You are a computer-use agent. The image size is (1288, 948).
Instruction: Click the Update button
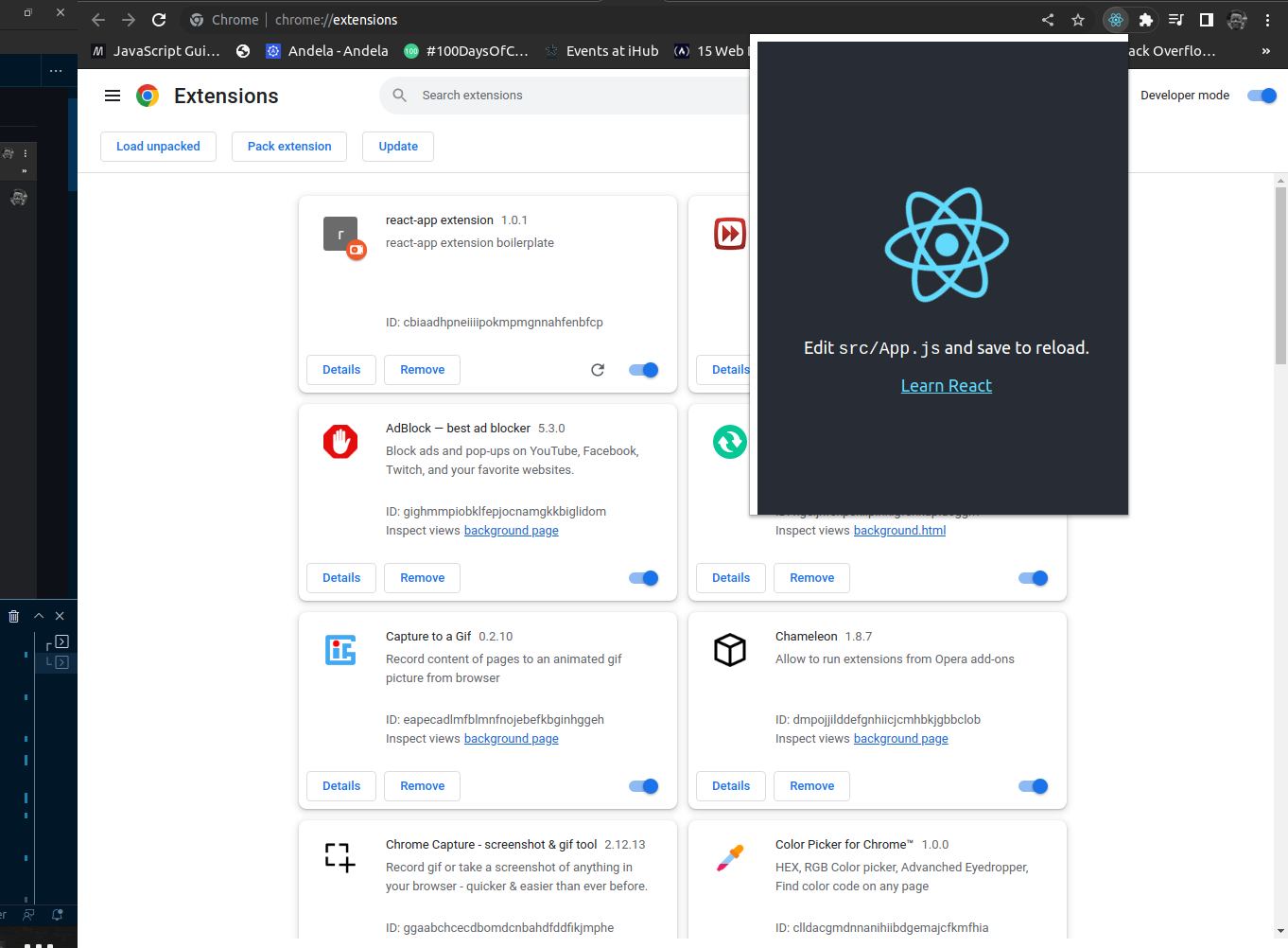coord(398,147)
